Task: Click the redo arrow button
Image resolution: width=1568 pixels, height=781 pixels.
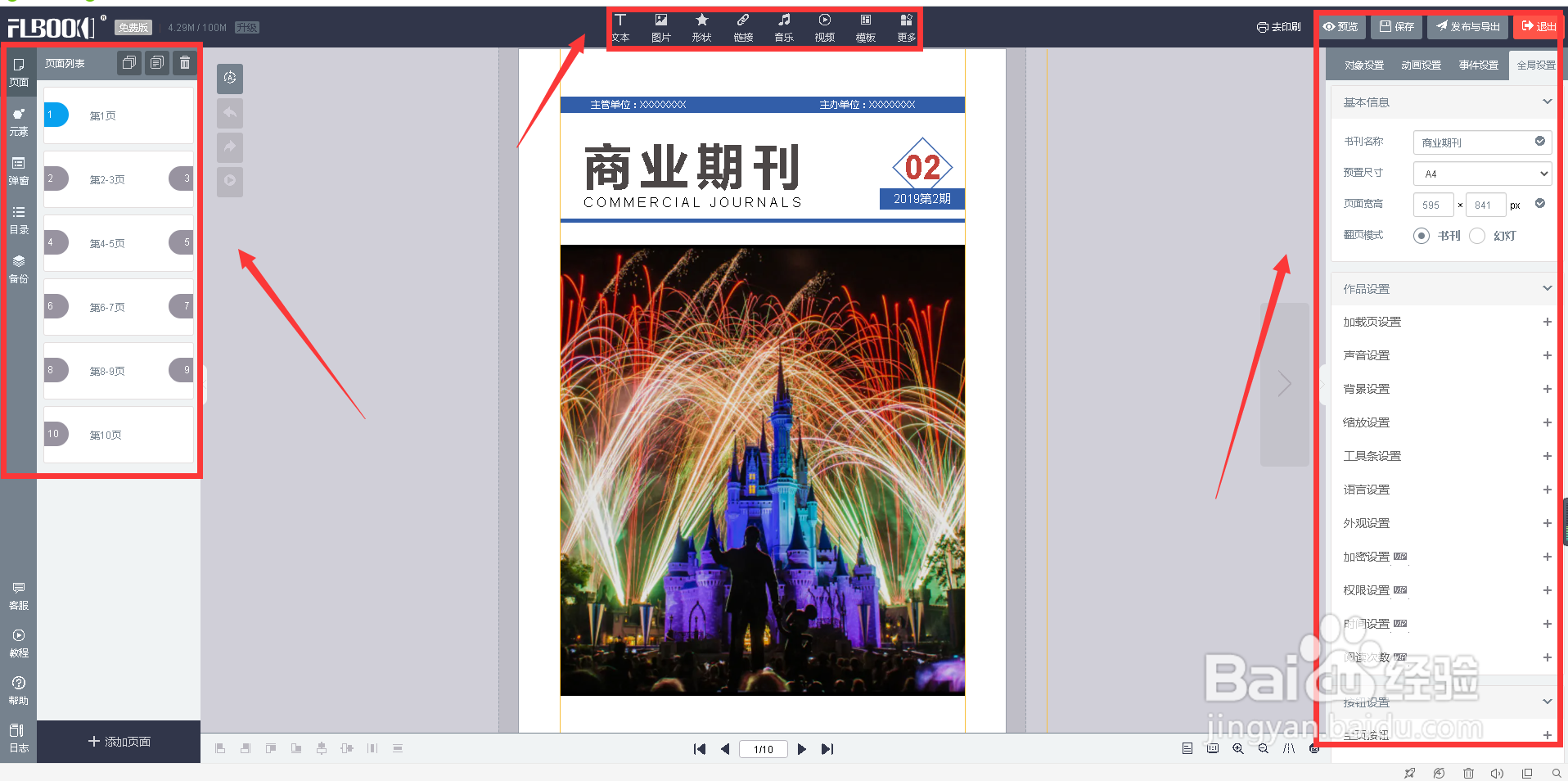Action: pyautogui.click(x=230, y=147)
